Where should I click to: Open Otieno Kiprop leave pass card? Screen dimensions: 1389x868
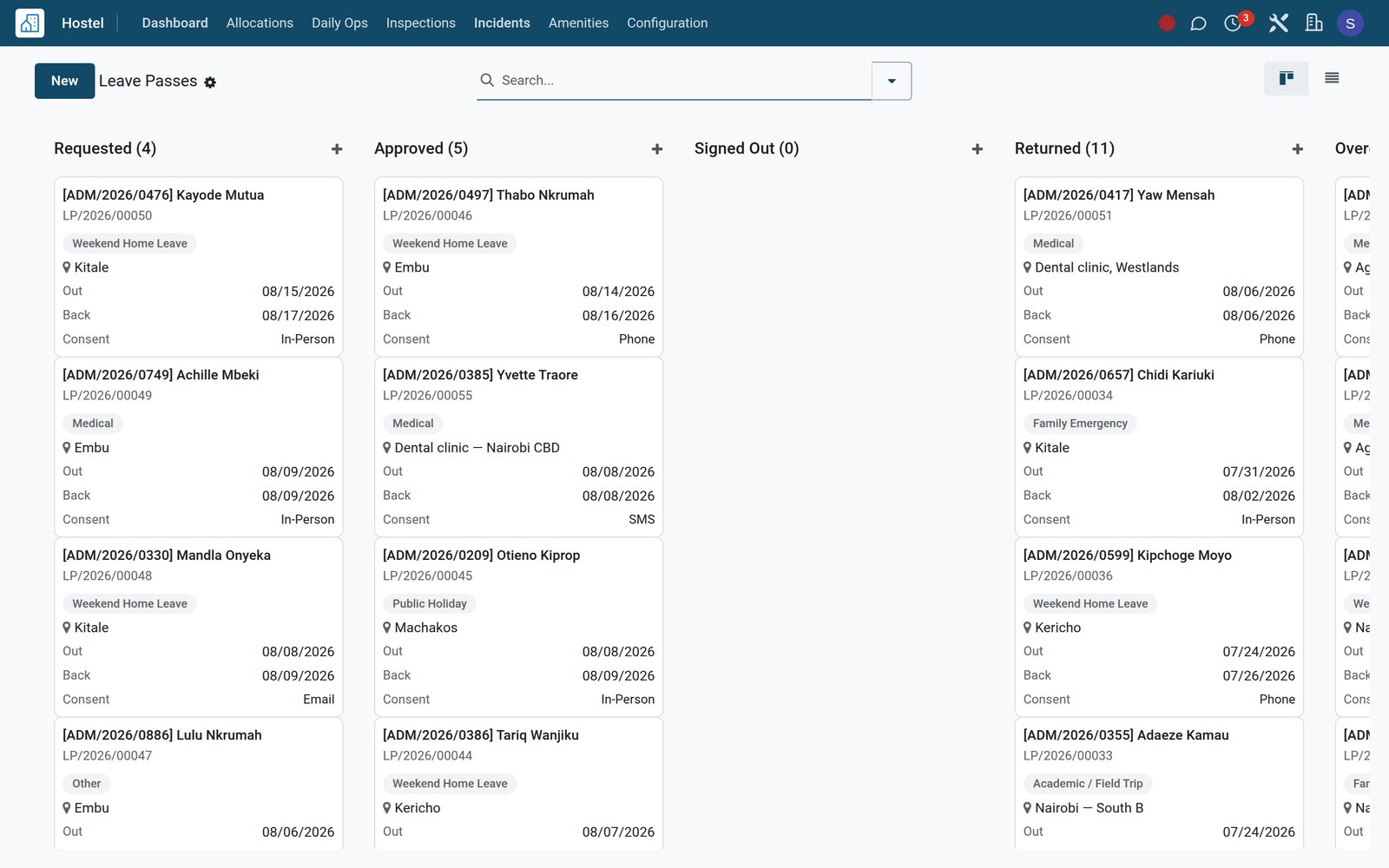(518, 627)
